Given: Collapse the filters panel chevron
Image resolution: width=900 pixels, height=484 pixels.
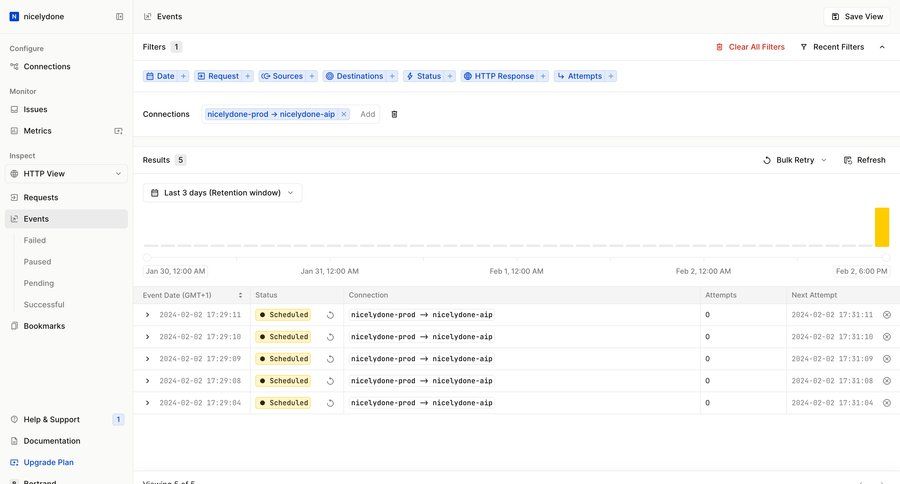Looking at the screenshot, I should click(882, 47).
